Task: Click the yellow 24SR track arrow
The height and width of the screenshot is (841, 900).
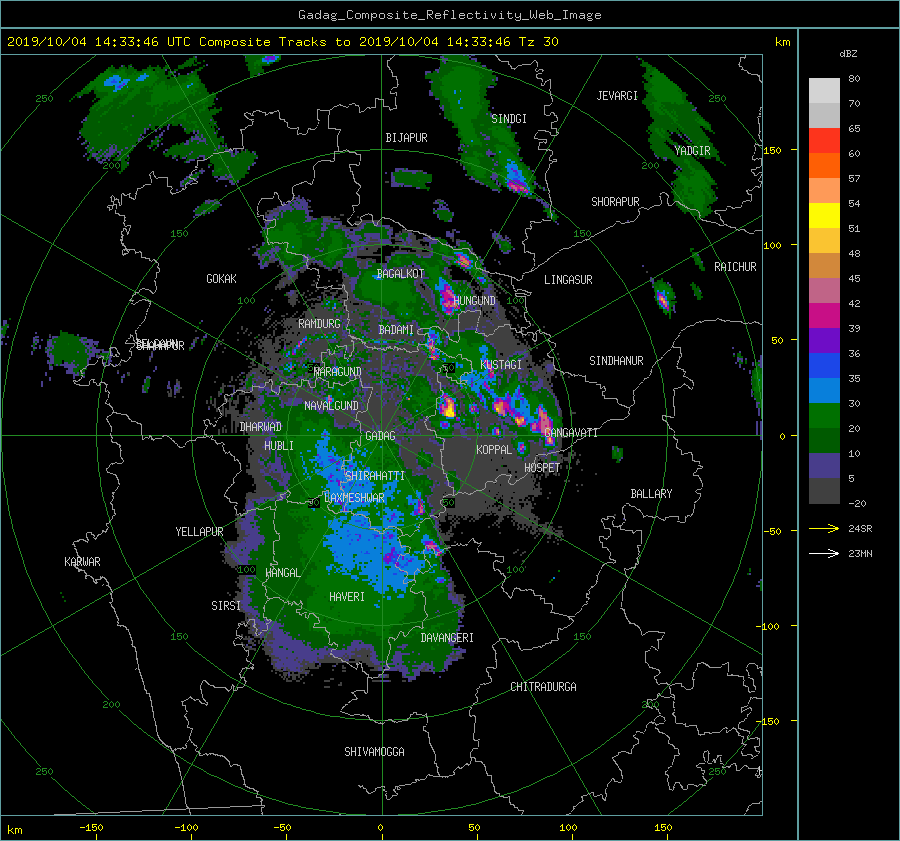Action: 824,529
